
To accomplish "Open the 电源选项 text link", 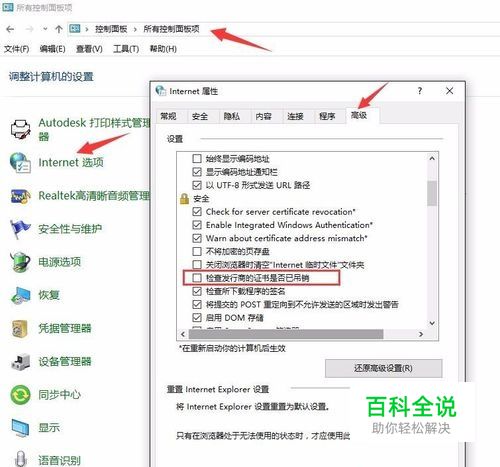I will pyautogui.click(x=59, y=262).
